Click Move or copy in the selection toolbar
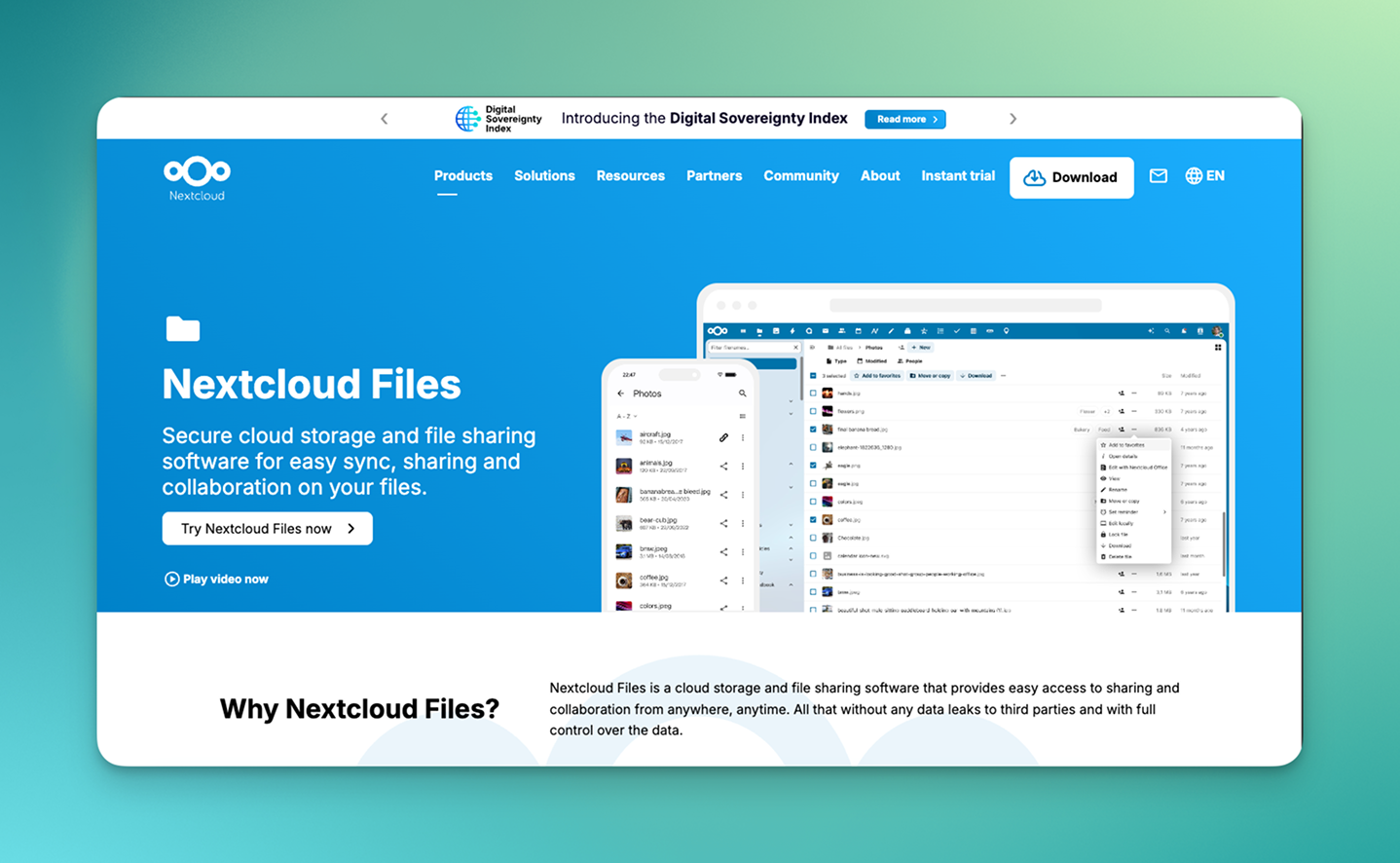The width and height of the screenshot is (1400, 863). (931, 376)
